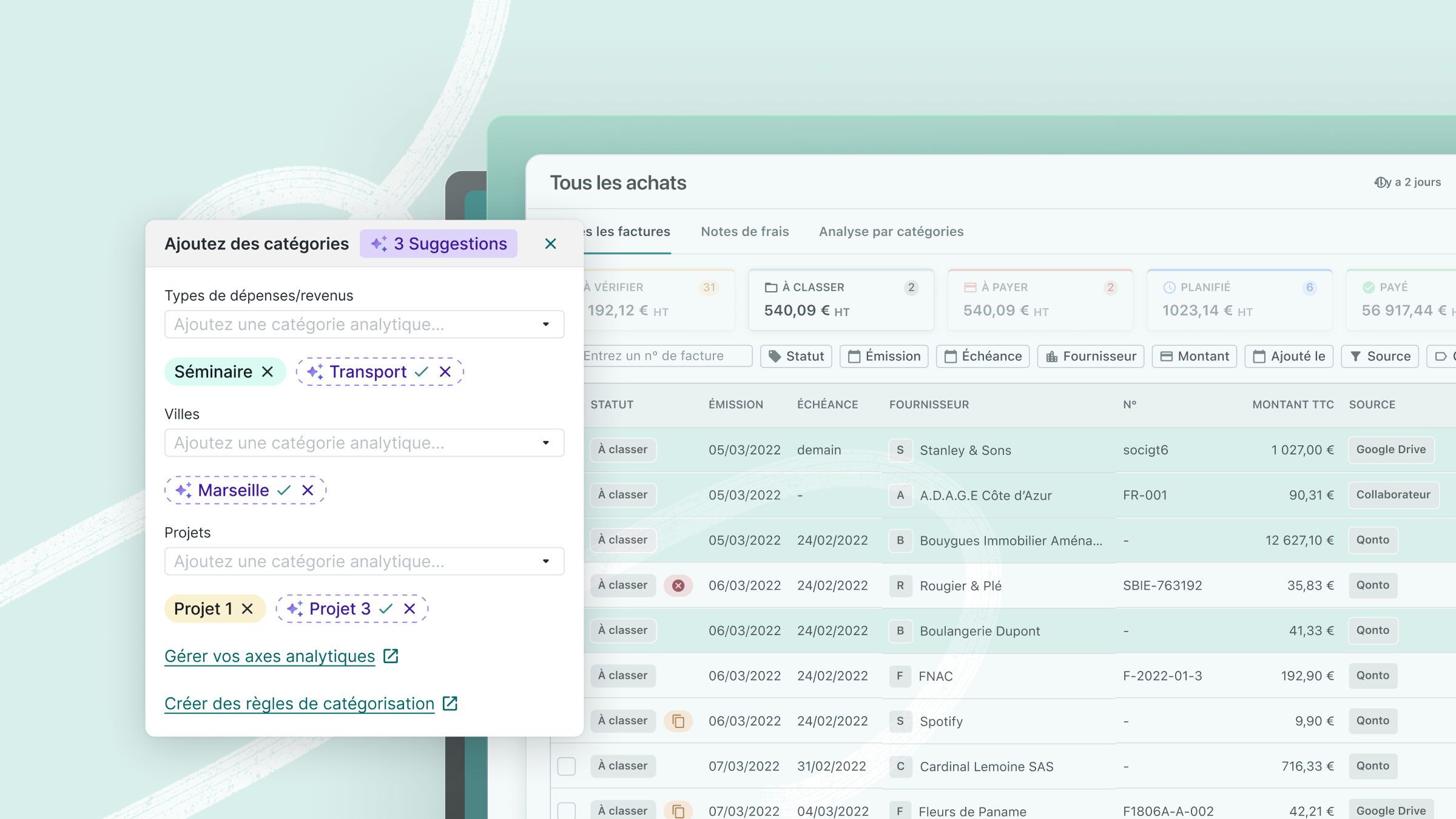The height and width of the screenshot is (819, 1456).
Task: Select the factures tab
Action: point(627,232)
